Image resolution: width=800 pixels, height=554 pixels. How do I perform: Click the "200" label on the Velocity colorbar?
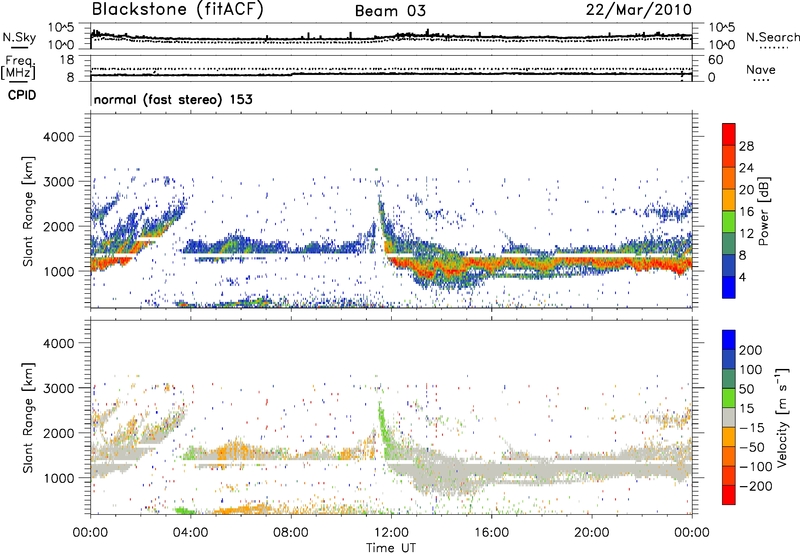pyautogui.click(x=751, y=350)
